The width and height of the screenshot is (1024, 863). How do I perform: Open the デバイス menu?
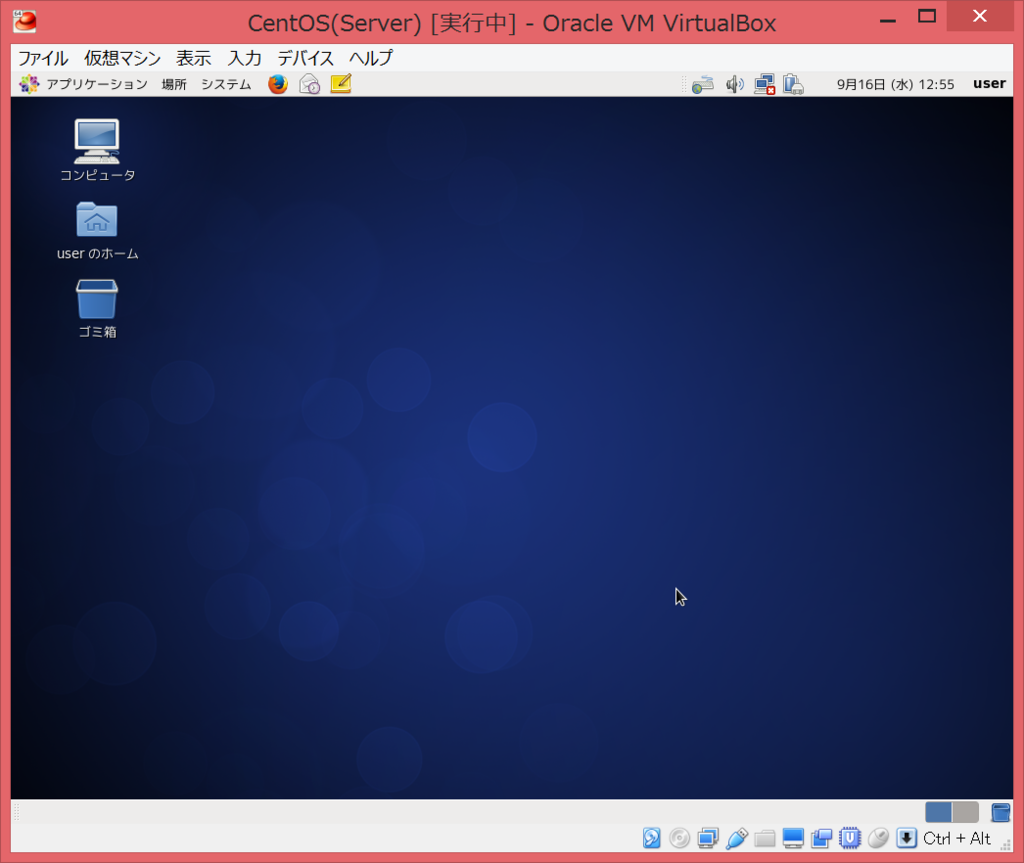point(306,58)
